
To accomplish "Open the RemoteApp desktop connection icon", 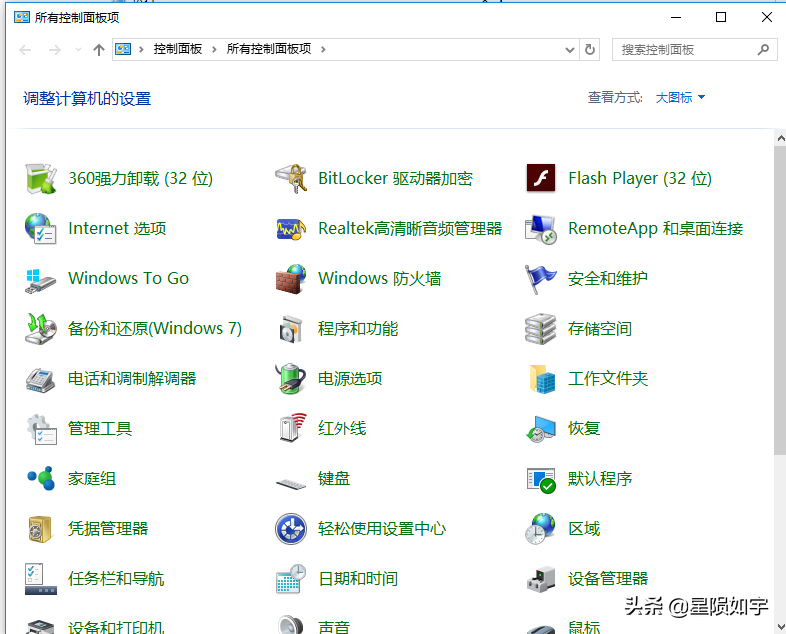I will [x=541, y=229].
